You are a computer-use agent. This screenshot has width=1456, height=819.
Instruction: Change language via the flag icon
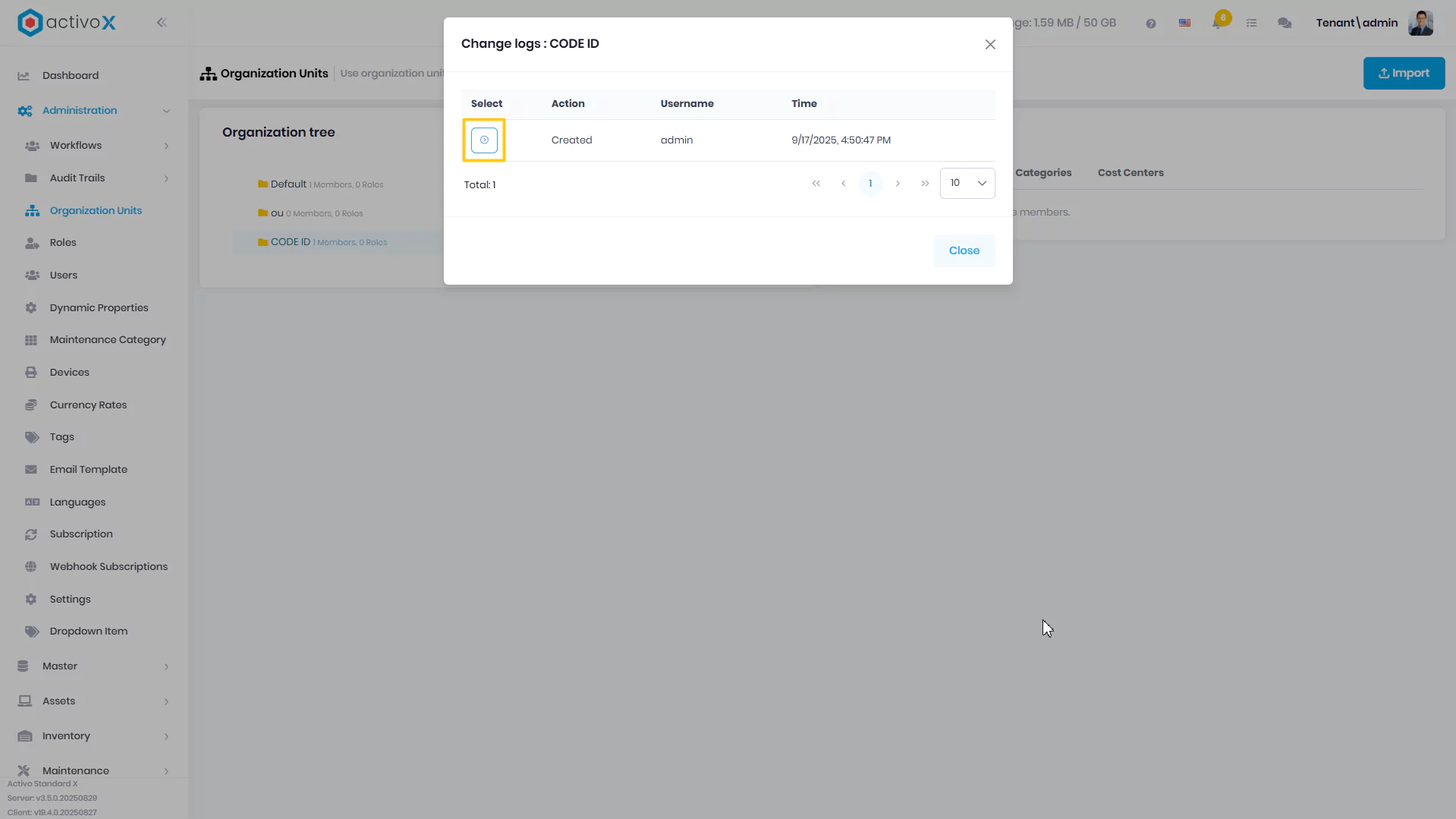(x=1184, y=23)
